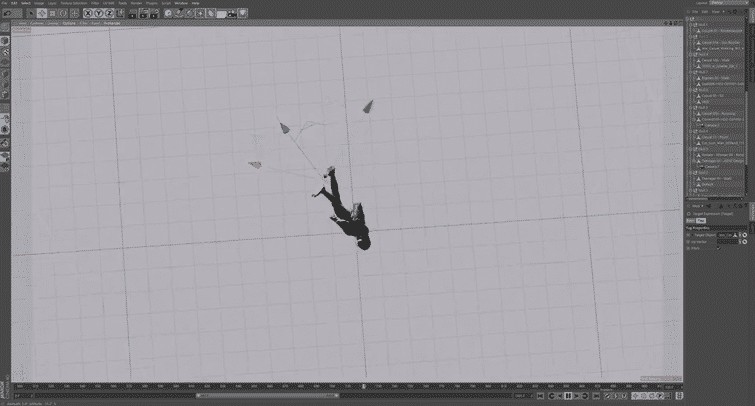Click the Up Vector link field
This screenshot has width=755, height=406.
[727, 242]
